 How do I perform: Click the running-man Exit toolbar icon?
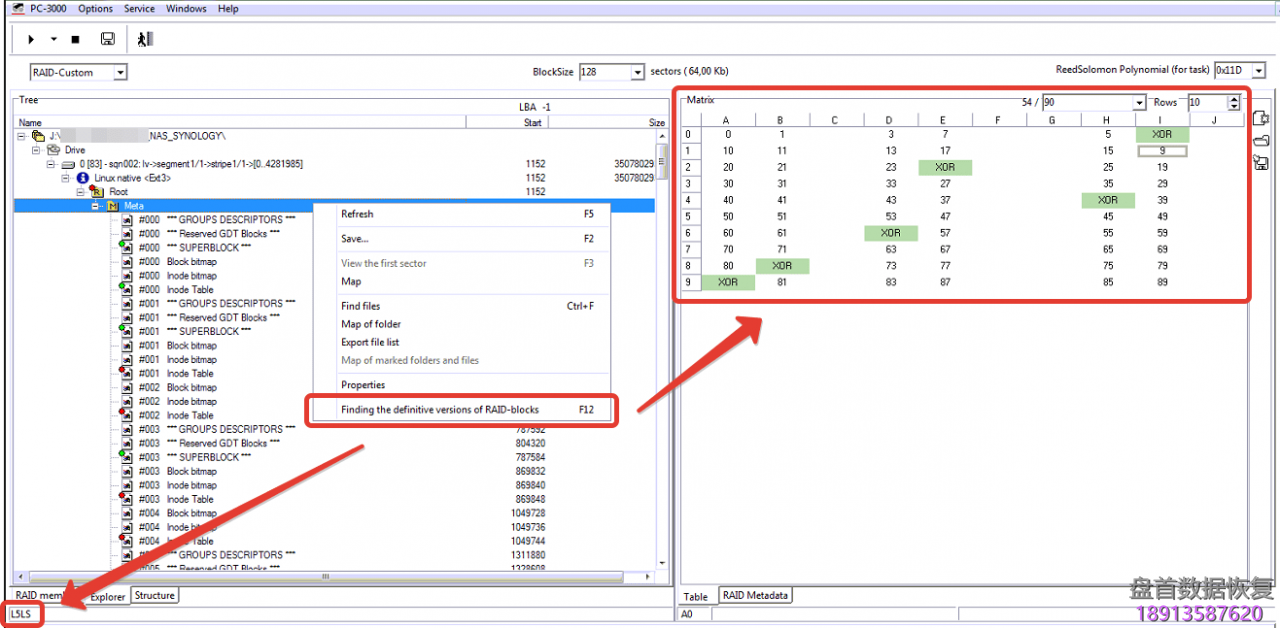(x=145, y=39)
